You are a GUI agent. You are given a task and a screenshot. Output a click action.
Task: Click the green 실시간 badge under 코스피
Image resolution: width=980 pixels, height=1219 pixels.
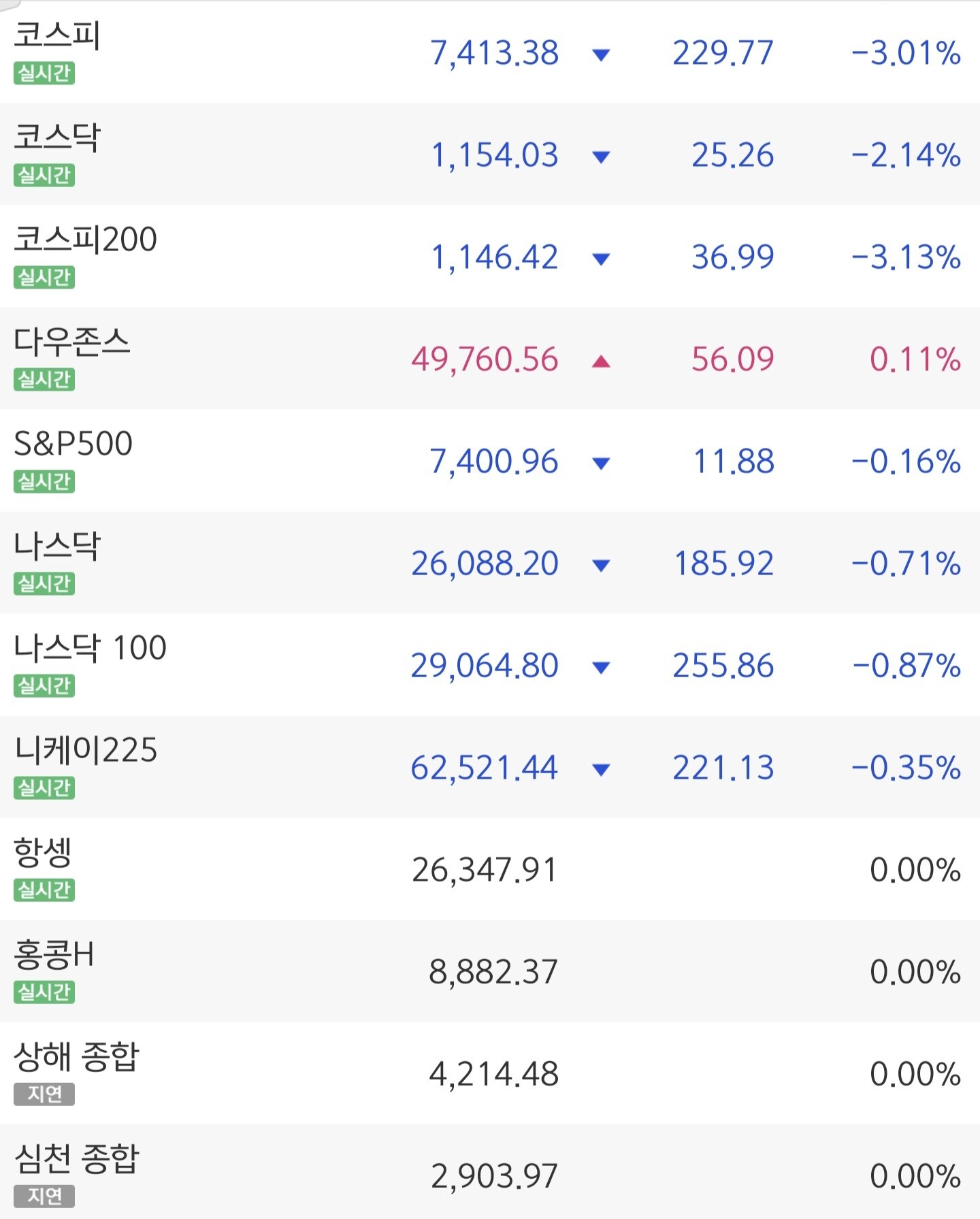(x=44, y=73)
